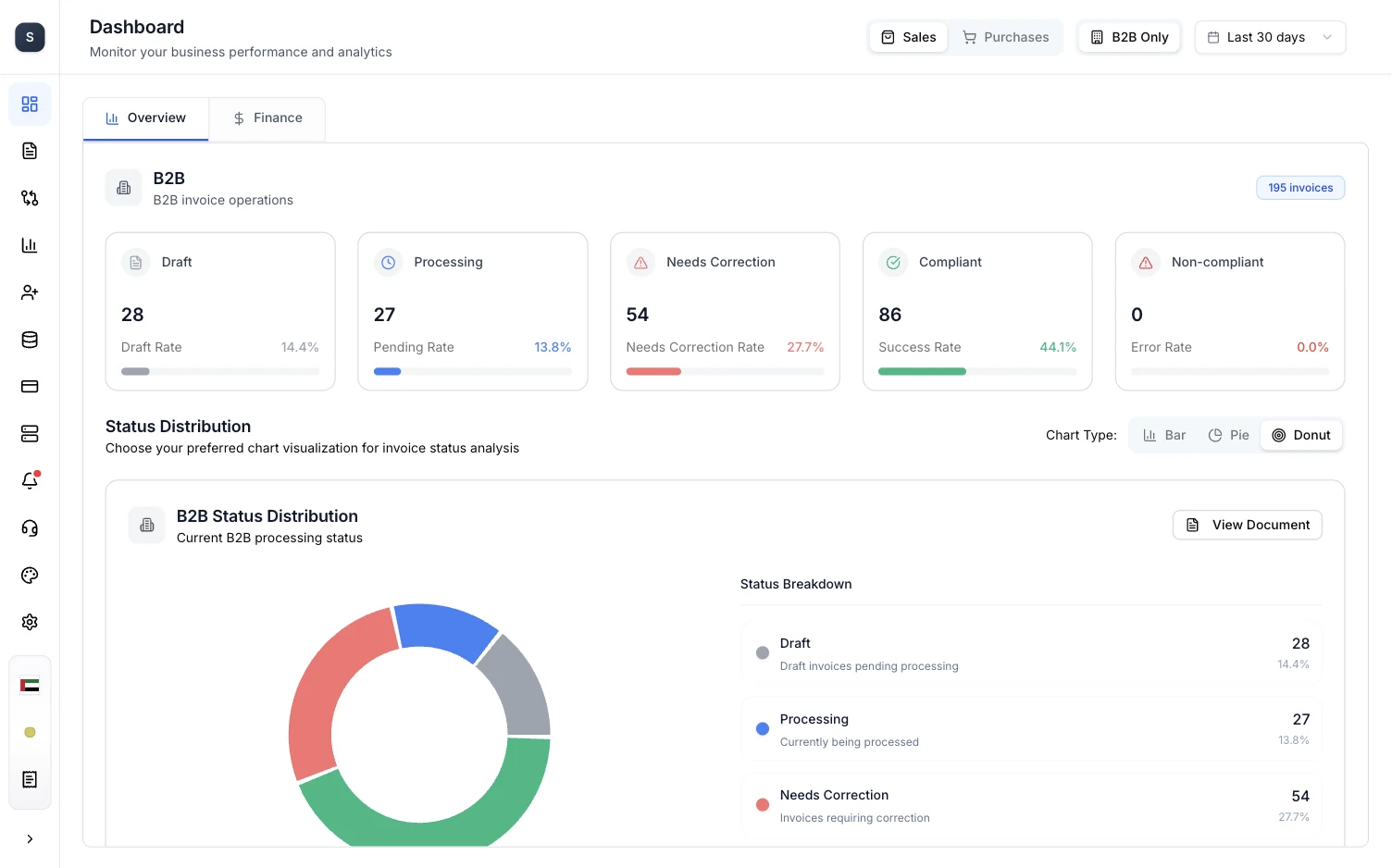The height and width of the screenshot is (868, 1392).
Task: Click the blue Processing legend dot
Action: click(x=763, y=729)
